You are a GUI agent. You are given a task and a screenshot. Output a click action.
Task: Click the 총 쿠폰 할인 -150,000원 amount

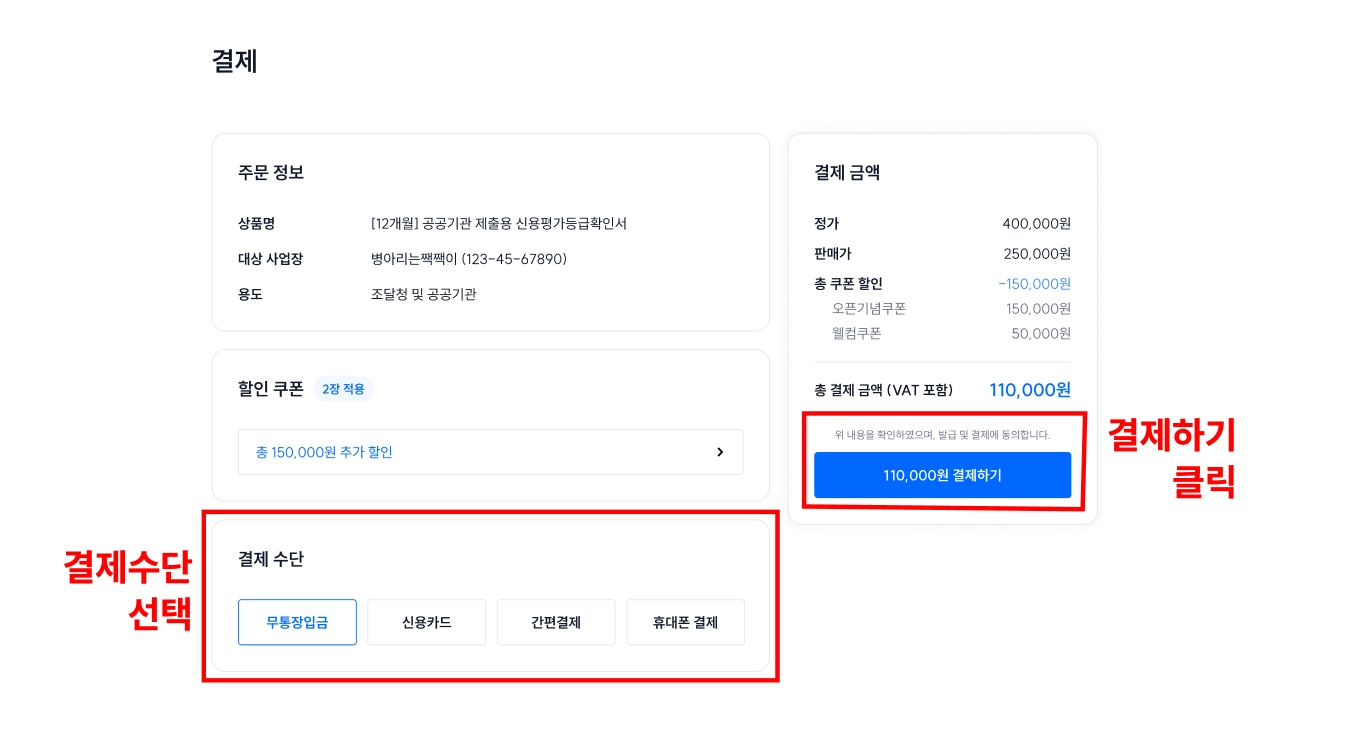[x=1034, y=284]
